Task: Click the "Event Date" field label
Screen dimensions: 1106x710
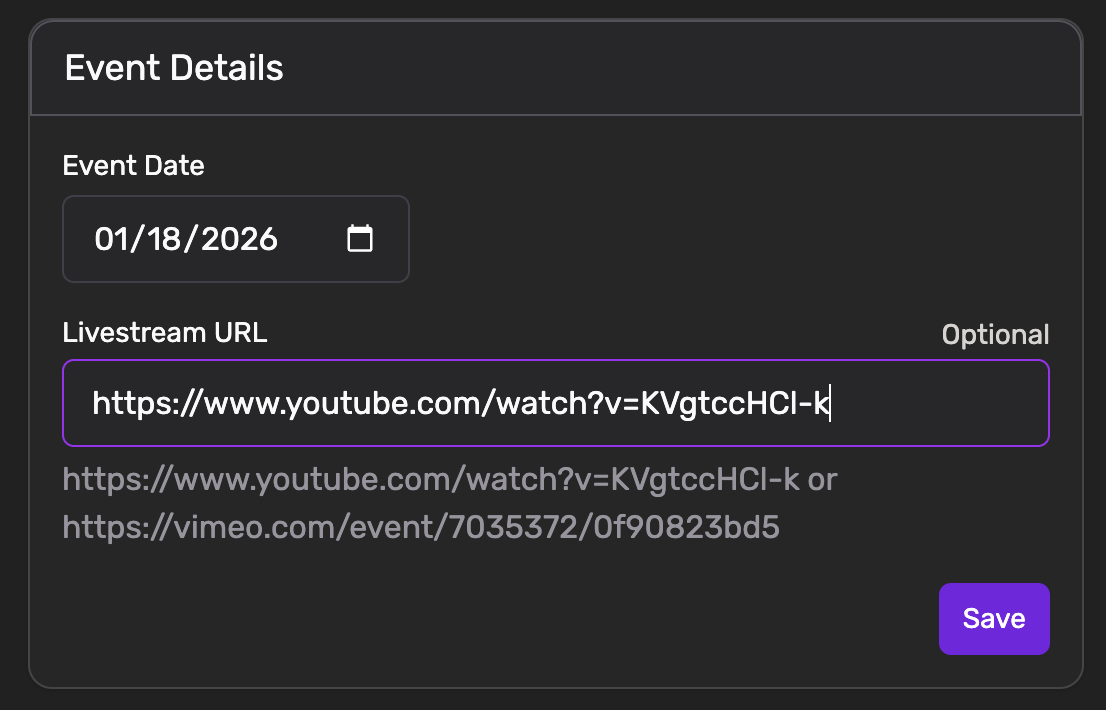Action: 133,166
